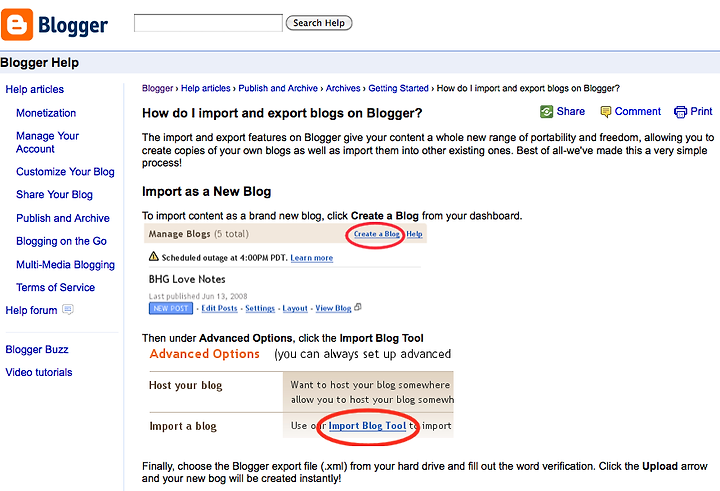Open Blogging on the Go link
This screenshot has width=720, height=491.
click(x=61, y=241)
